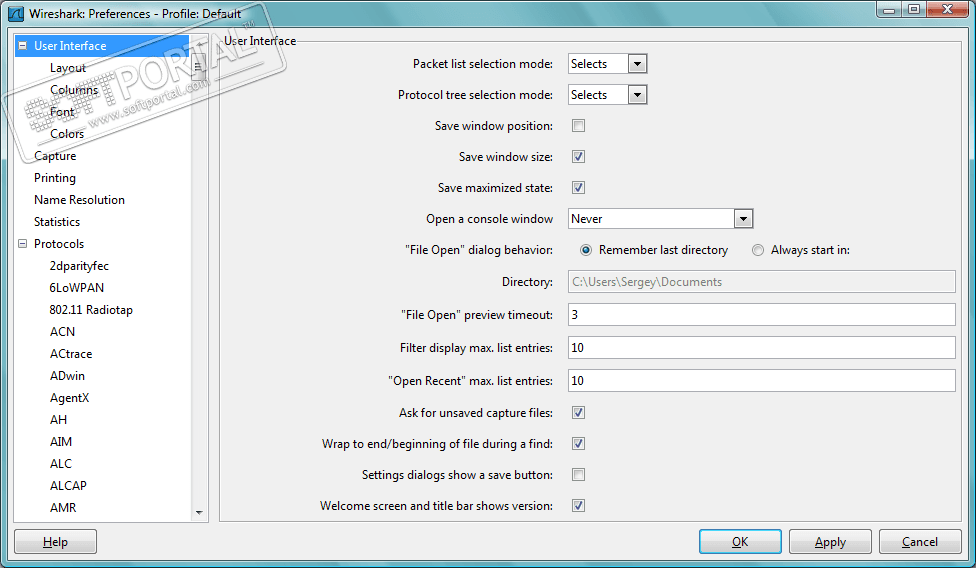Toggle Ask for unsaved capture files checkbox
Screen dimensions: 976x568
578,412
